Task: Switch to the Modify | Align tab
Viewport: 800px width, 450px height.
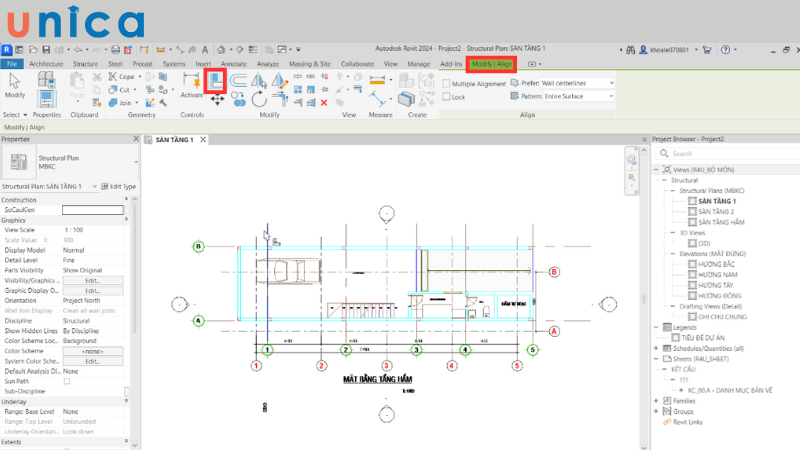Action: pyautogui.click(x=491, y=64)
